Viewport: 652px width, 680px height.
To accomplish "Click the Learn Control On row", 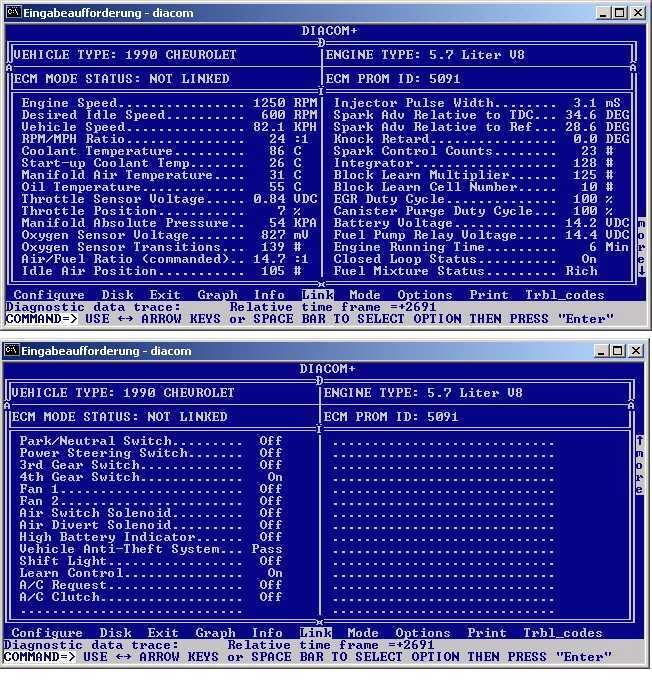I will 151,573.
